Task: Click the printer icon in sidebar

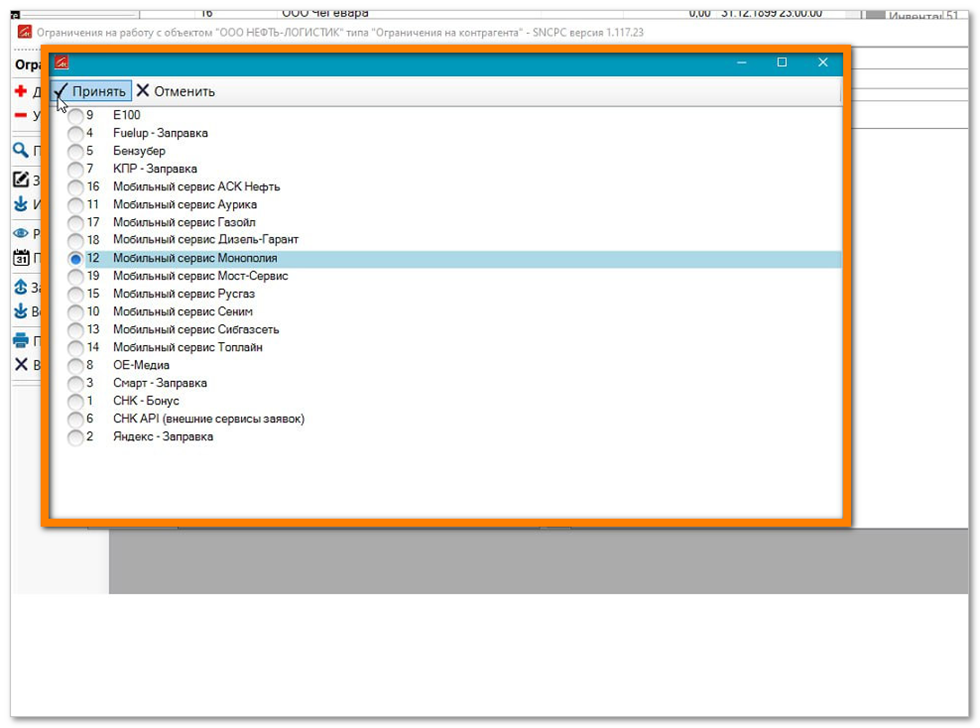Action: point(21,341)
